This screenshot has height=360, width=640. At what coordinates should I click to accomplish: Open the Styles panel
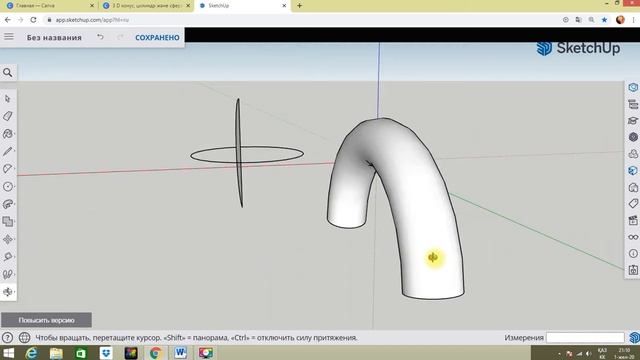coord(633,171)
